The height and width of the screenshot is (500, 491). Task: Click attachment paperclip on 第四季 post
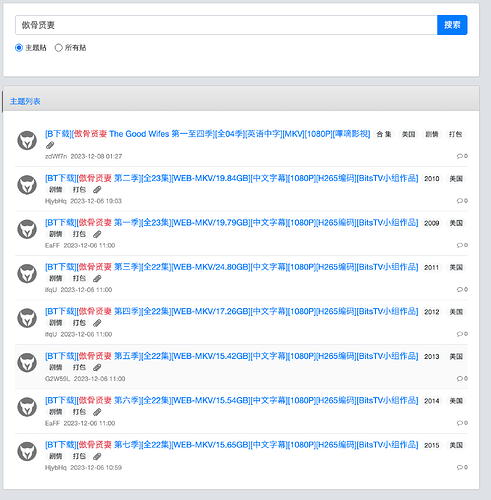click(x=97, y=323)
